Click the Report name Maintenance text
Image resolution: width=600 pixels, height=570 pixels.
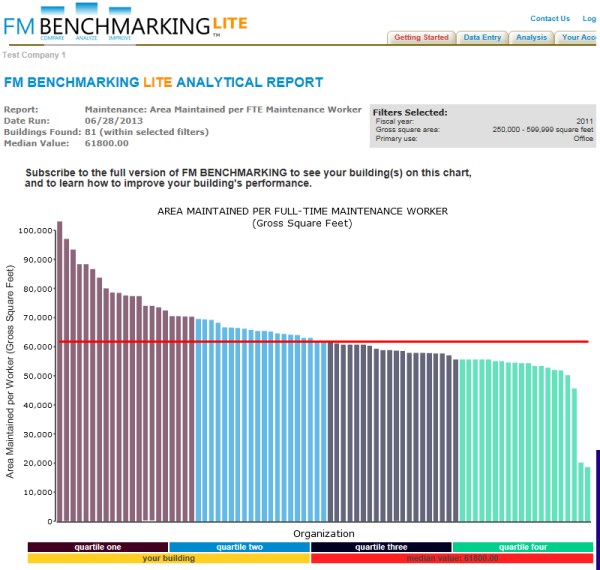click(223, 109)
